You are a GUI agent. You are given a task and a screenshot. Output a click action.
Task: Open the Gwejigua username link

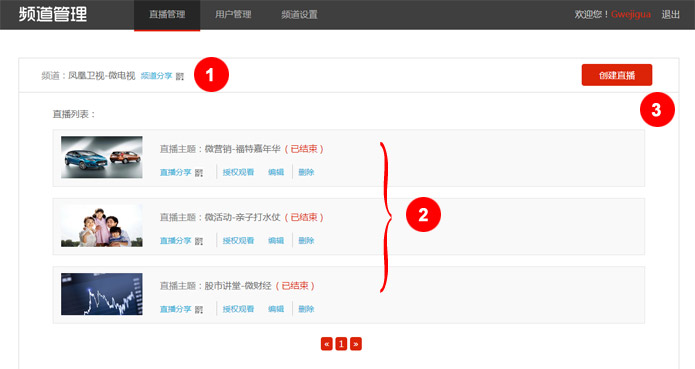(x=631, y=14)
